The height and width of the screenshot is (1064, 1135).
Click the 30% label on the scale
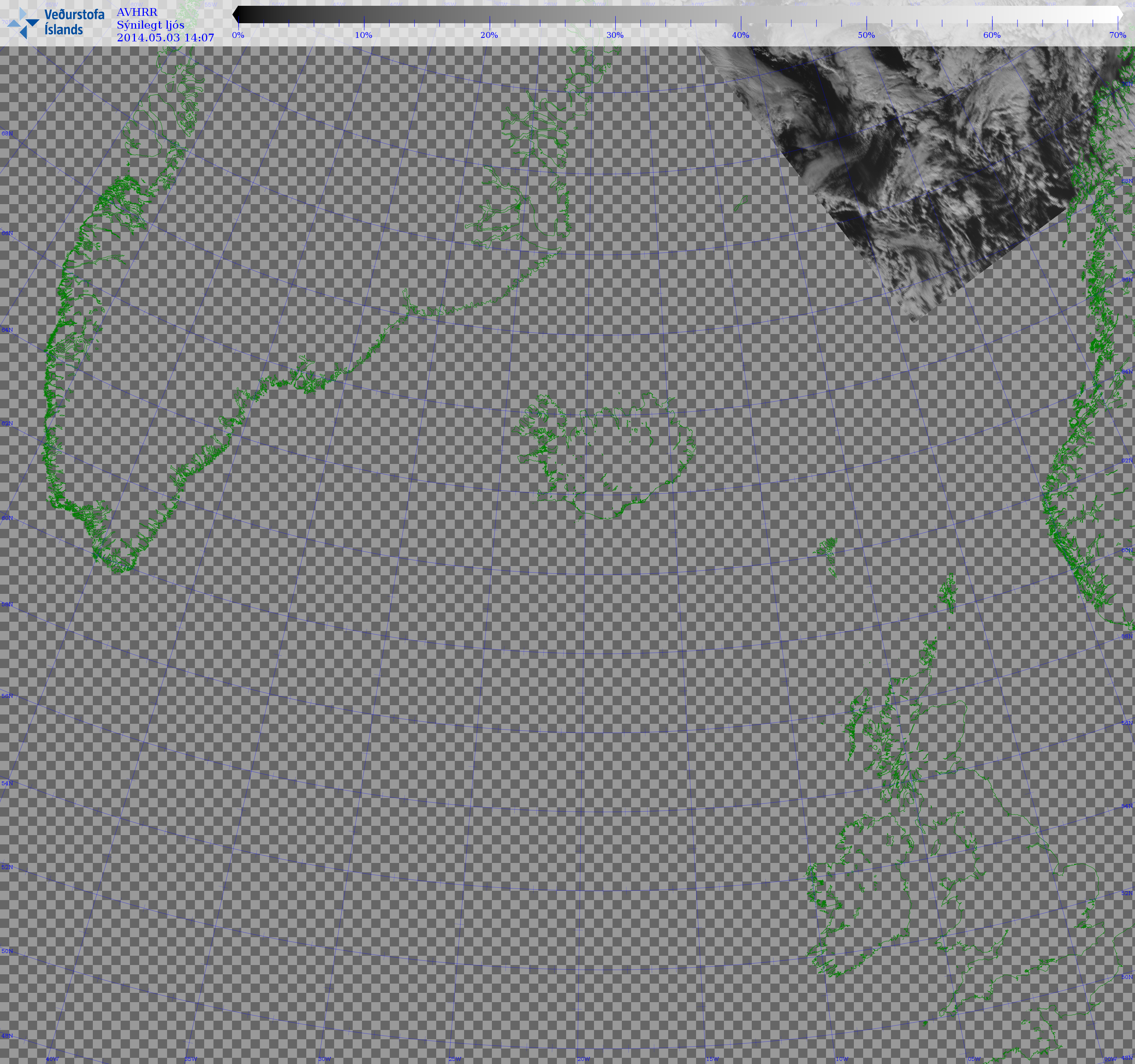tap(615, 35)
